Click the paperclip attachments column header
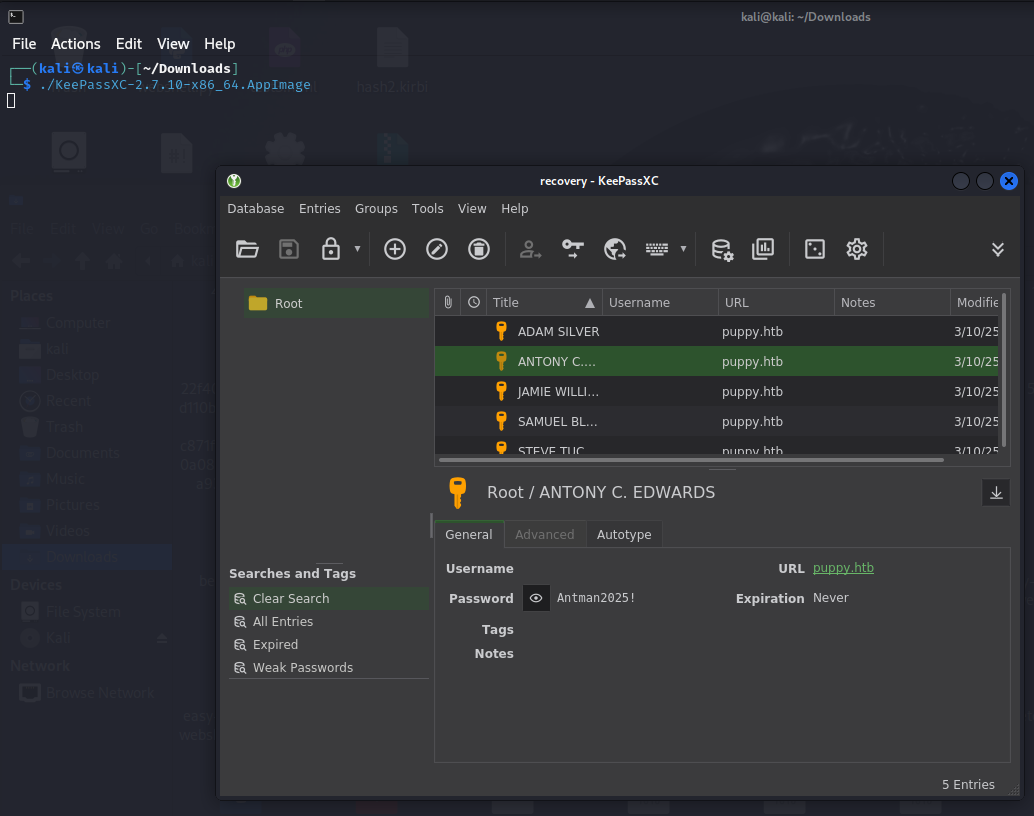The image size is (1034, 816). click(x=448, y=303)
